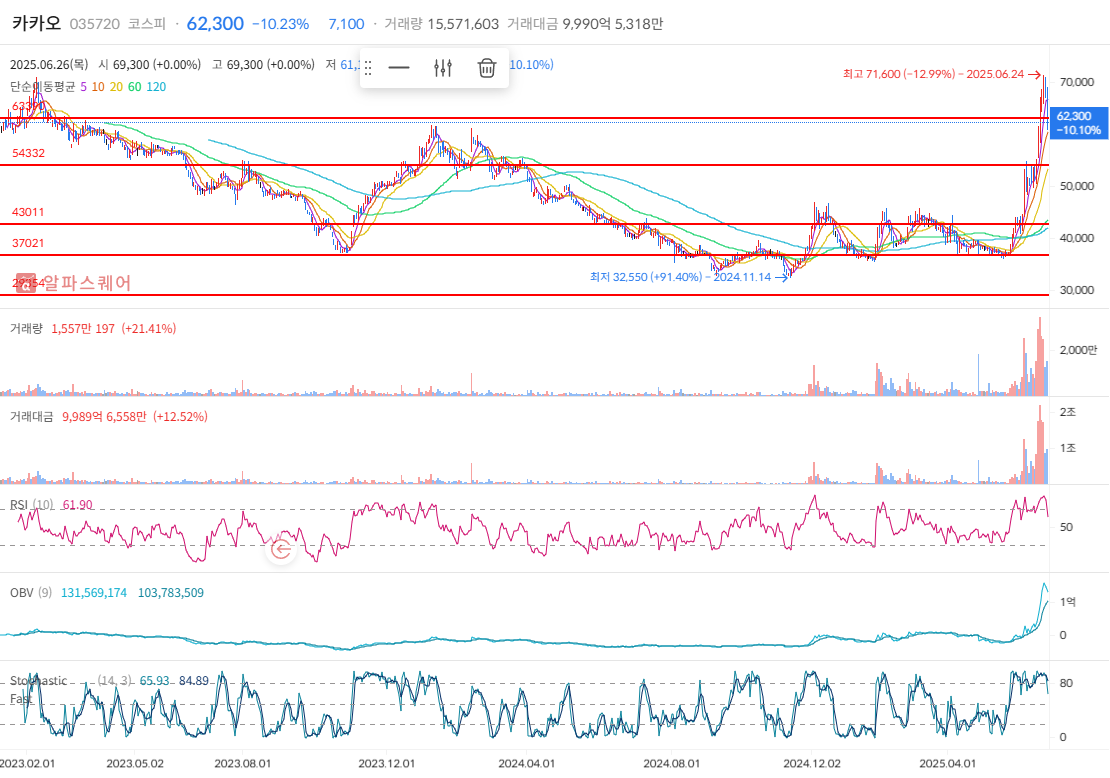Click the −10.23% change rate in header
This screenshot has height=778, width=1110.
280,24
